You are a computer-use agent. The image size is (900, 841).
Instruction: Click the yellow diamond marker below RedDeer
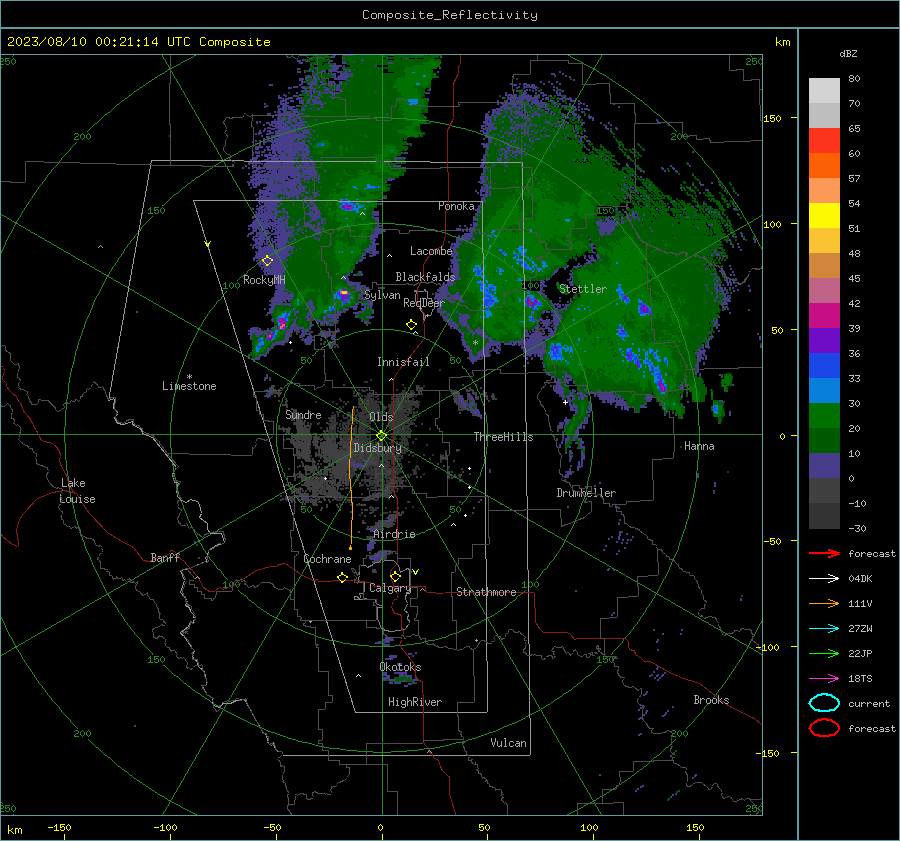412,325
